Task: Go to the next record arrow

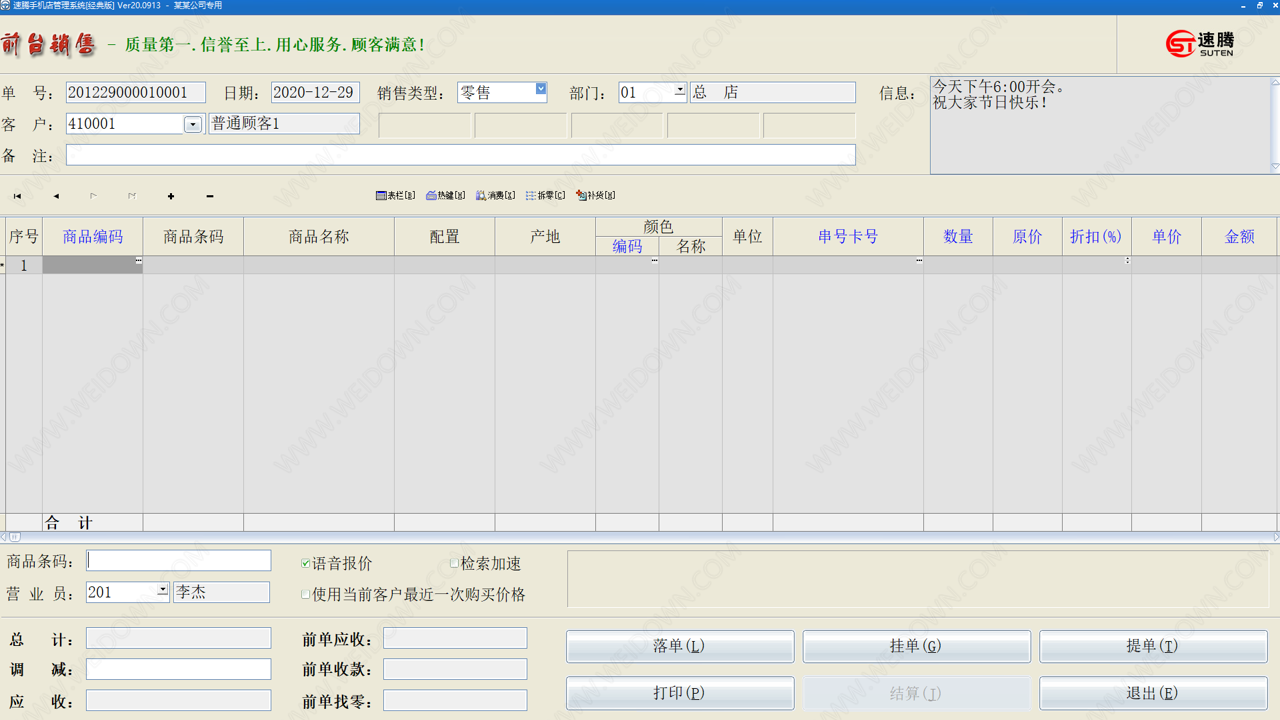Action: [x=93, y=196]
